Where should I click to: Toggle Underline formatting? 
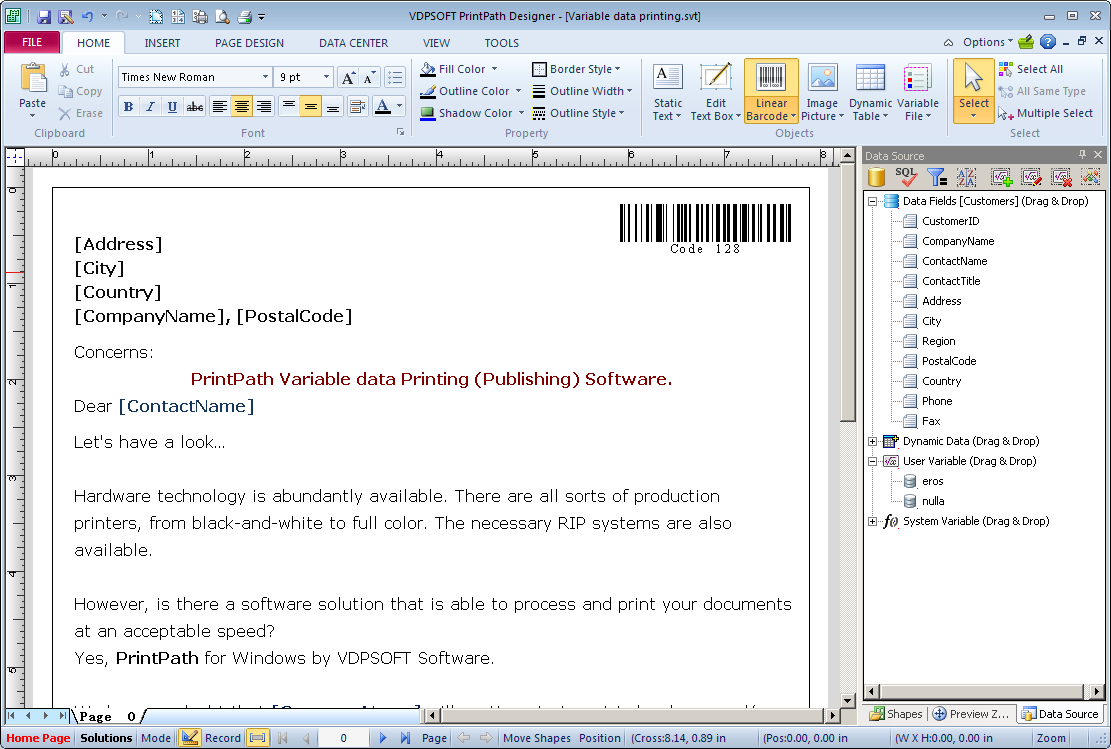pos(172,106)
